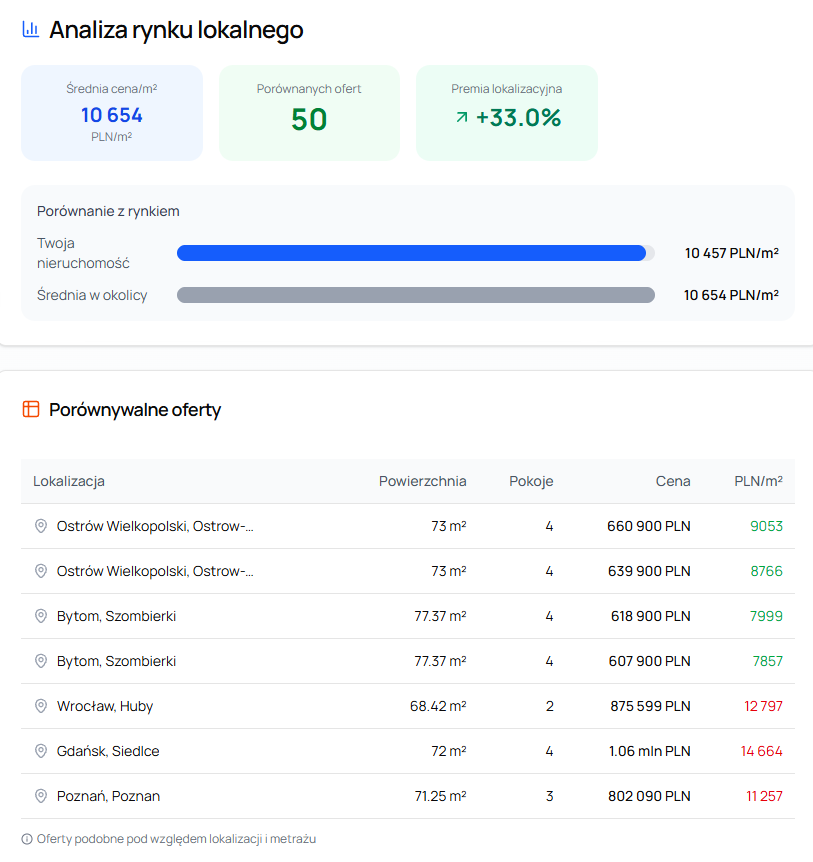Screen dimensions: 813x862
Task: Click the Powierzchnia column header
Action: click(422, 481)
